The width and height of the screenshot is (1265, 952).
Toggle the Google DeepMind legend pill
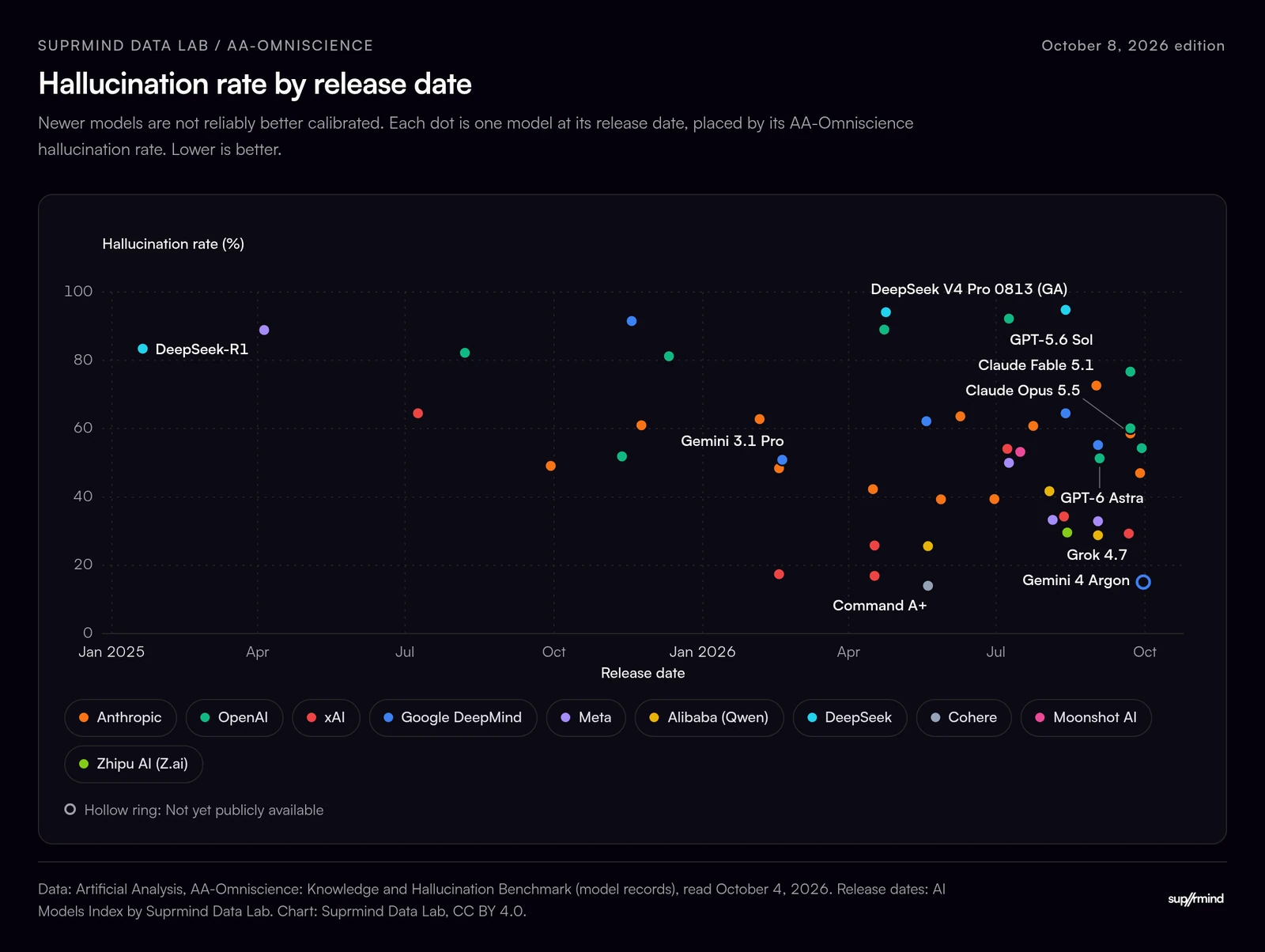[453, 718]
